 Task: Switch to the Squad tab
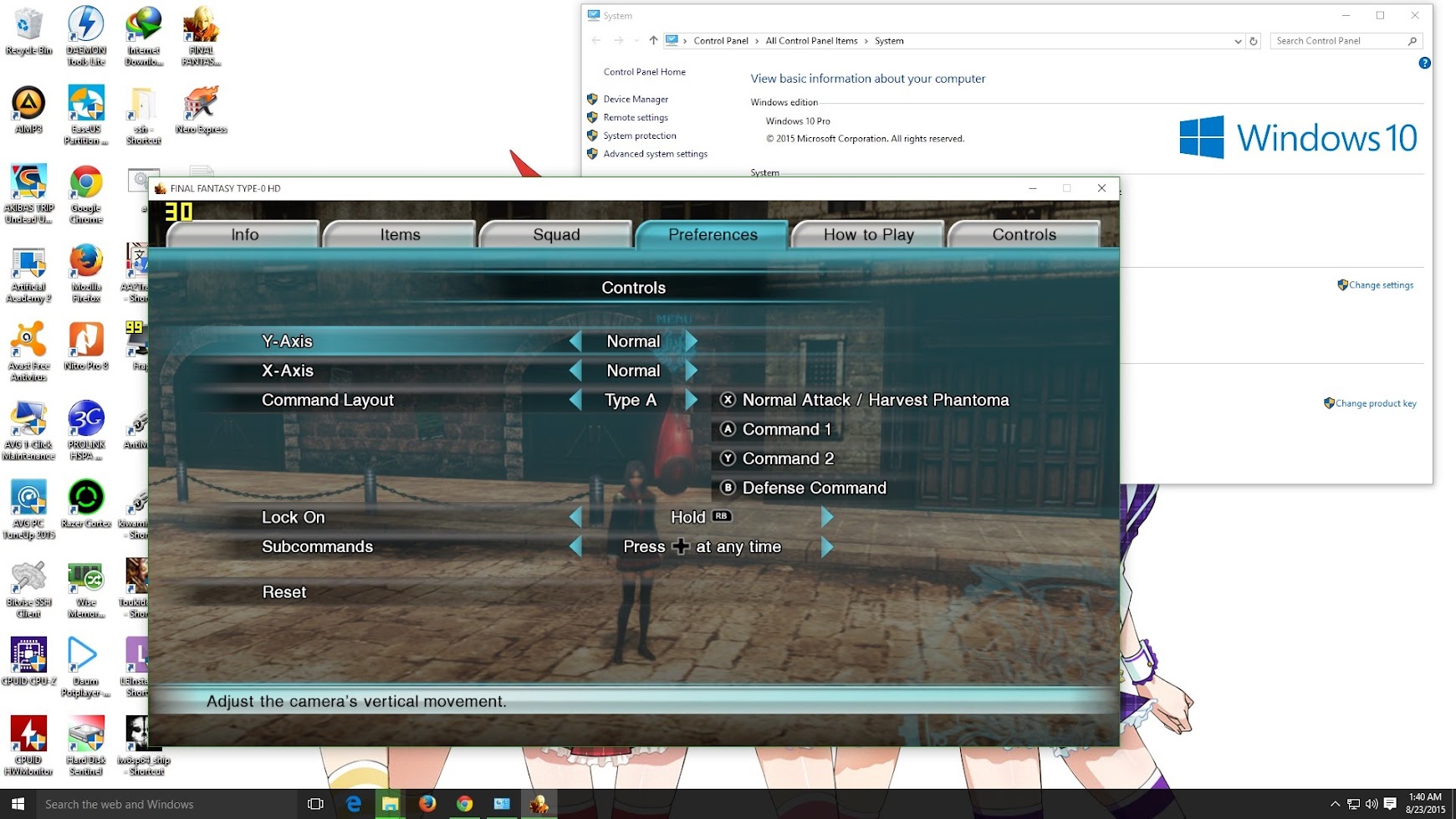point(556,234)
